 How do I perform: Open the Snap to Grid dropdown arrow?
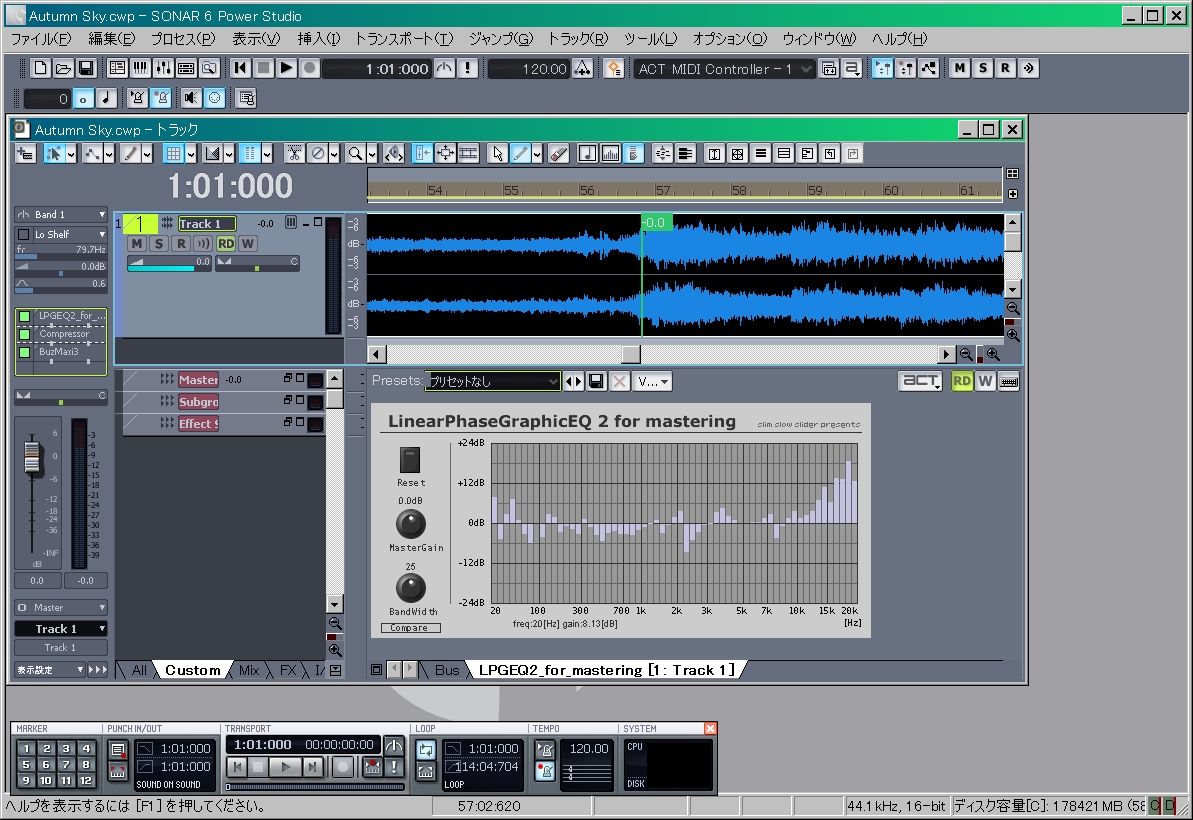point(191,154)
